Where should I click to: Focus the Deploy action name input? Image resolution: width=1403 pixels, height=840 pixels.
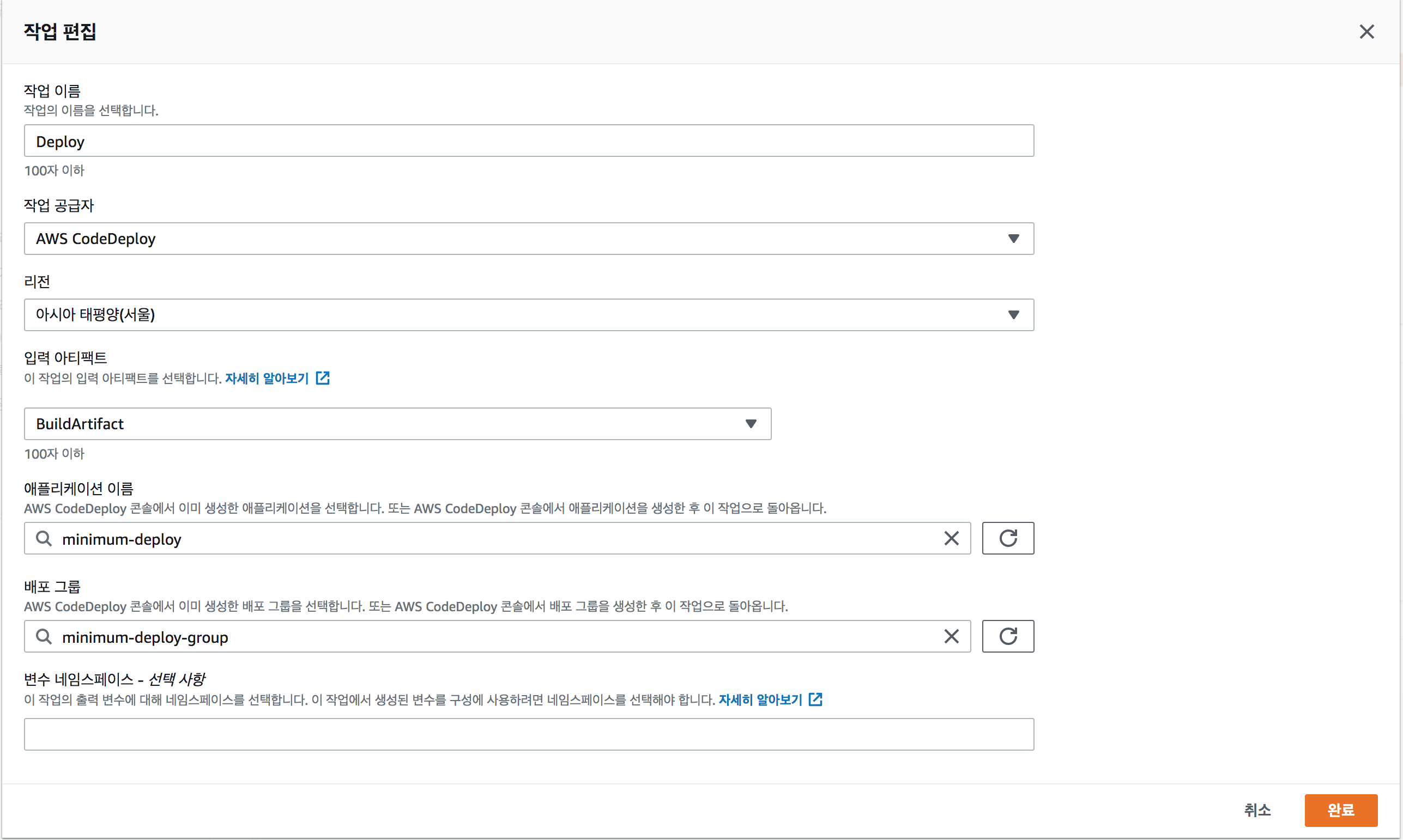[x=528, y=141]
